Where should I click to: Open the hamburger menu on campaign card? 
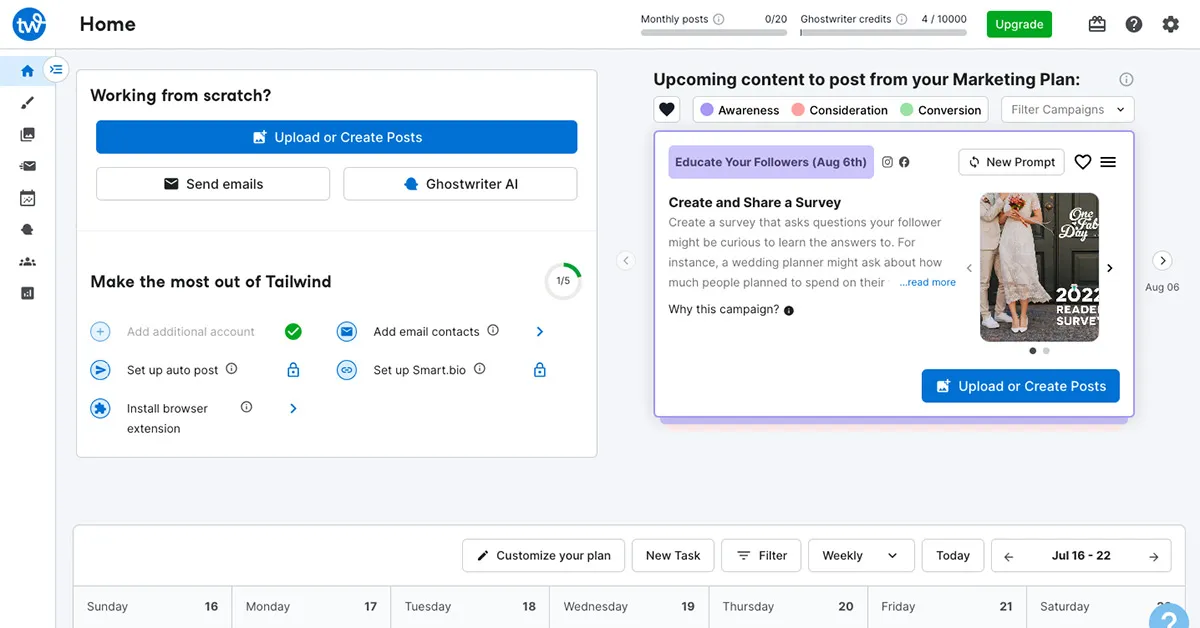pos(1108,162)
